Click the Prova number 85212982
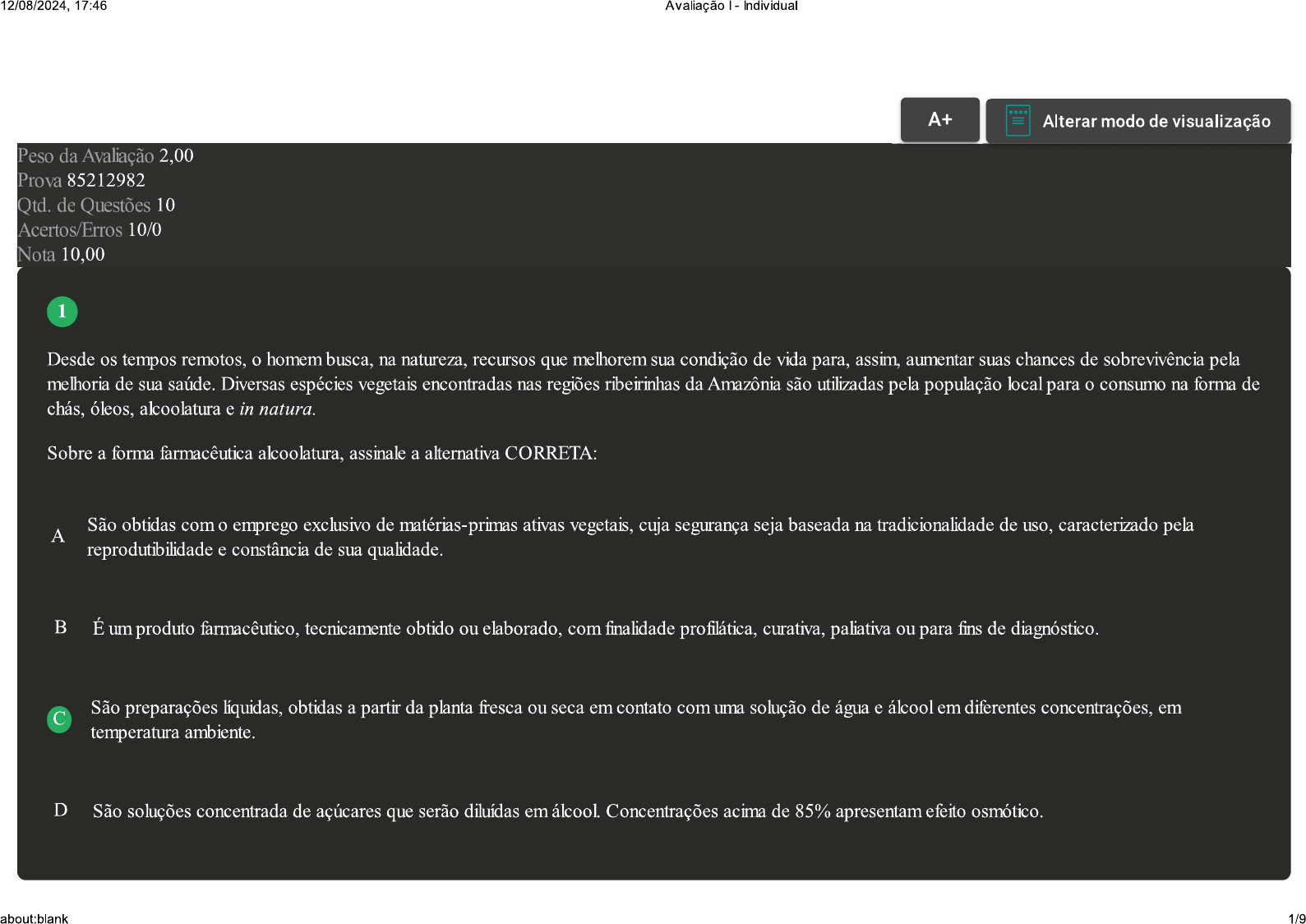Viewport: 1306px width, 924px height. 105,181
